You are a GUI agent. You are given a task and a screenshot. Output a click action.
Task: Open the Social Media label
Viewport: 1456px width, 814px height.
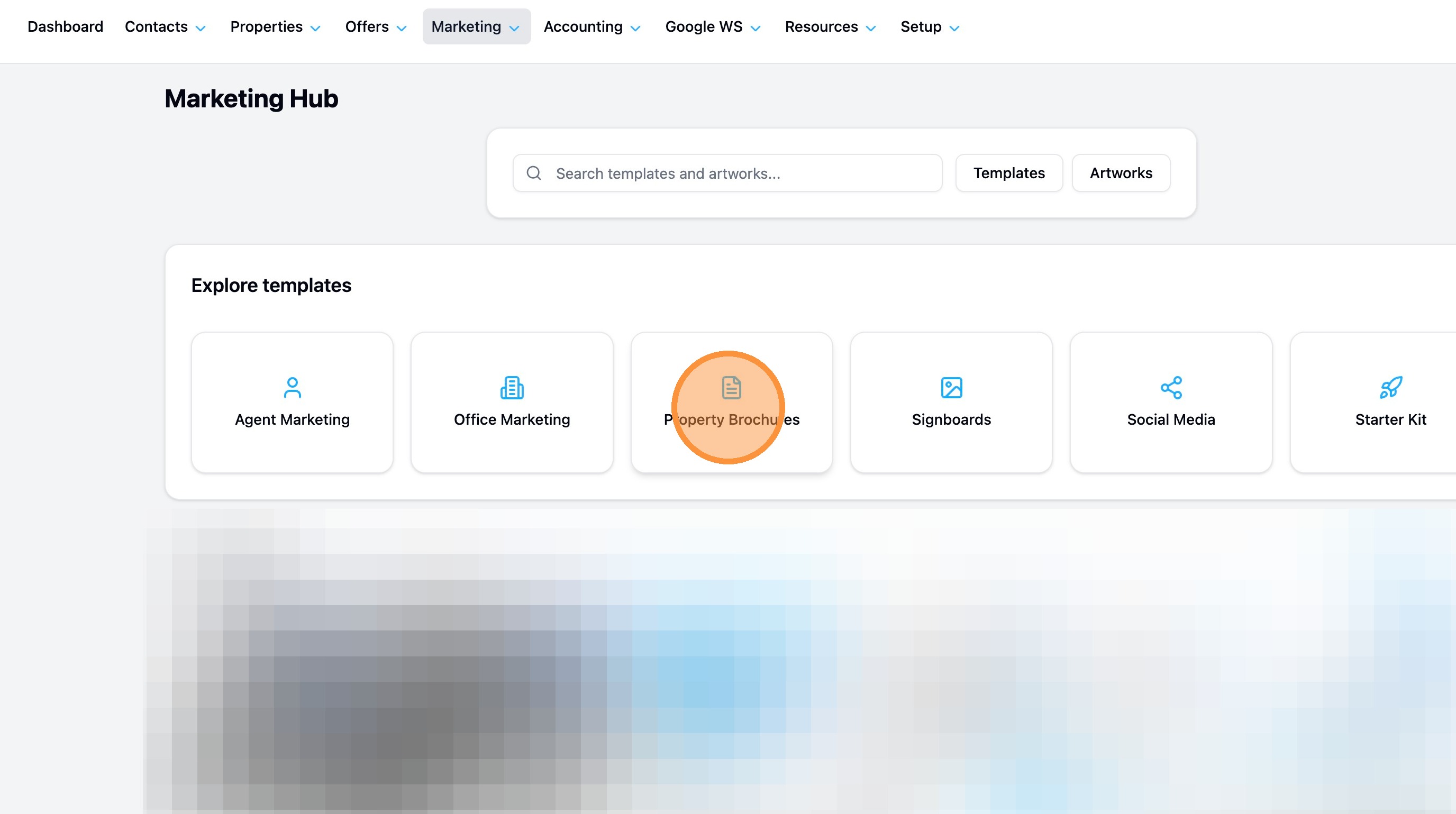coord(1171,419)
